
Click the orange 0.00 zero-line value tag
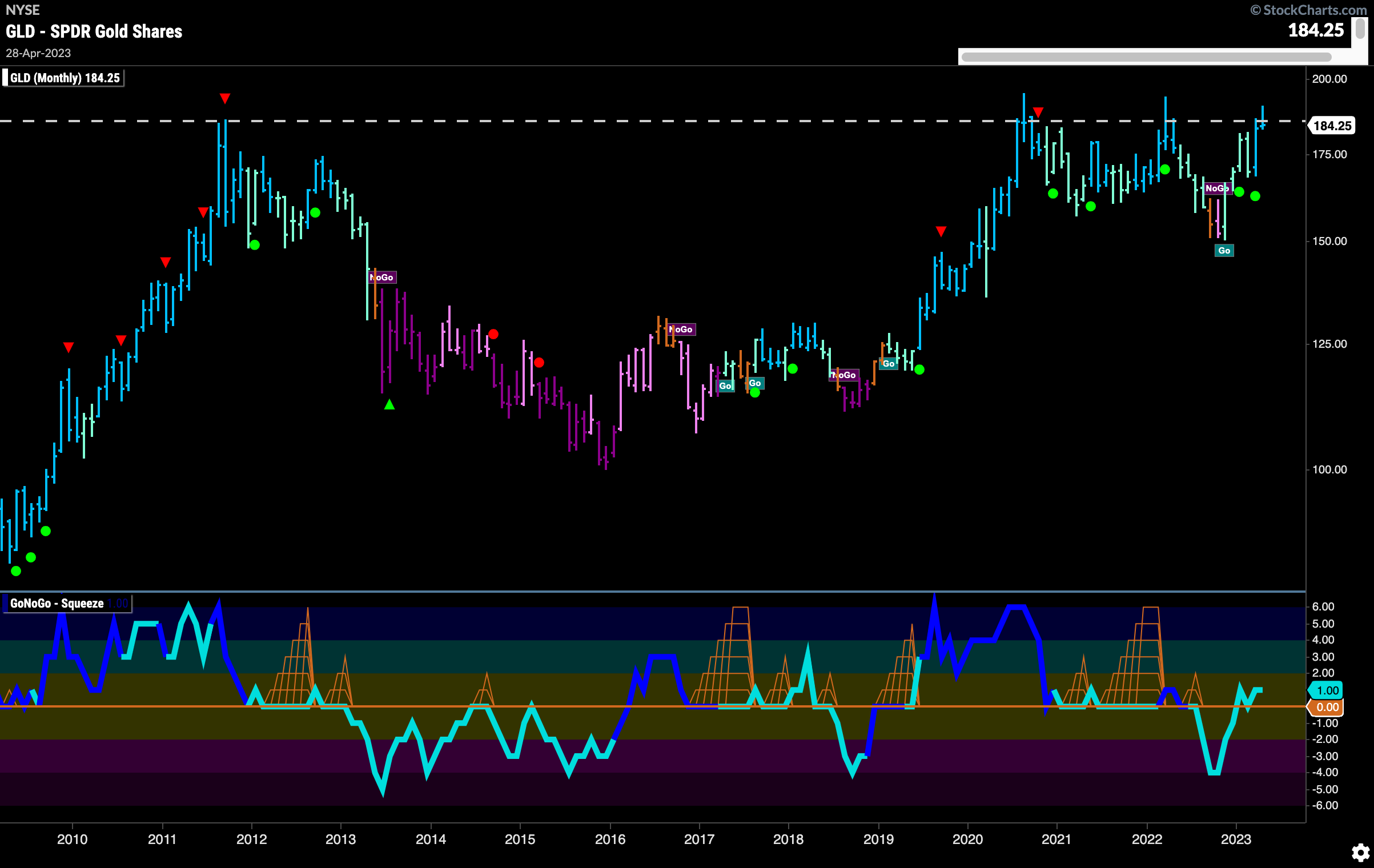(1326, 707)
